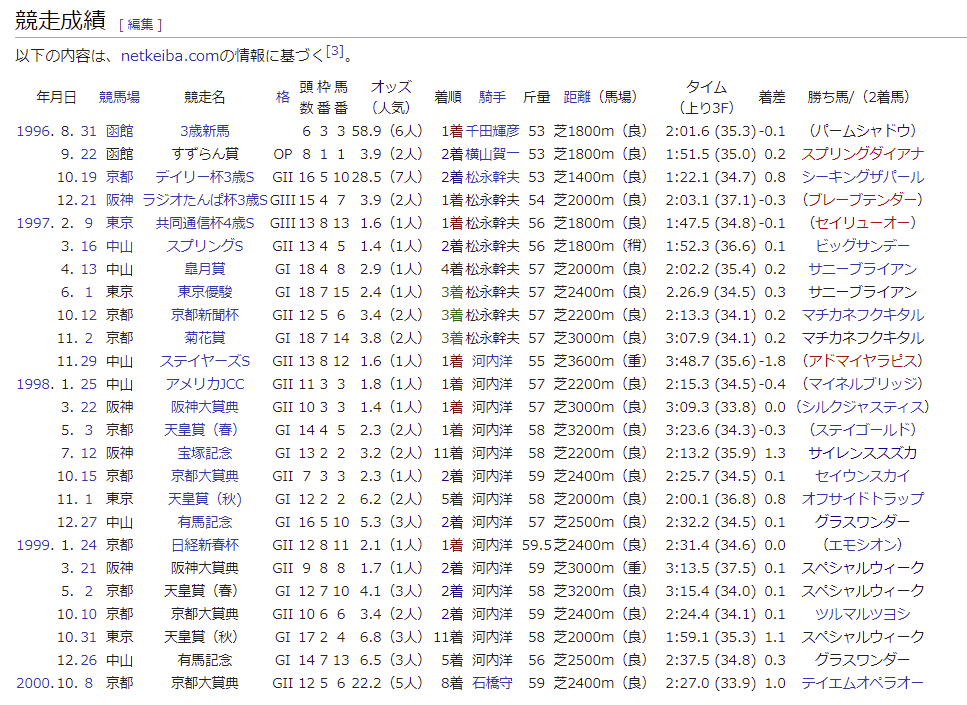The height and width of the screenshot is (705, 967).
Task: Open the 3歳新馬 race link
Action: point(204,131)
